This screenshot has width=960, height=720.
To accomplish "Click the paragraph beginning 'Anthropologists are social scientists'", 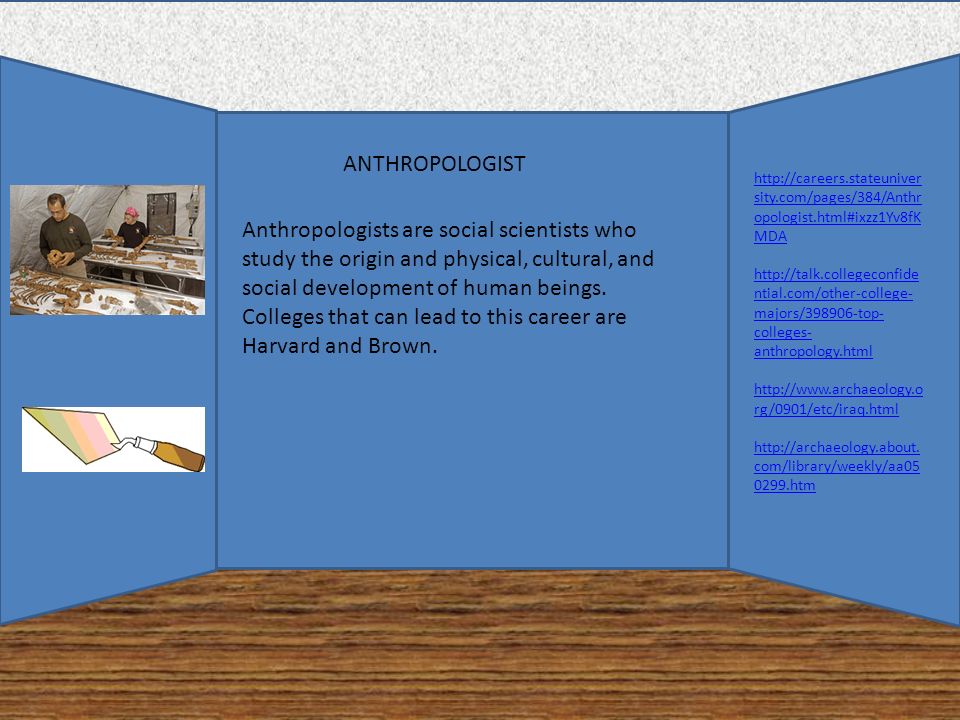I will tap(448, 288).
